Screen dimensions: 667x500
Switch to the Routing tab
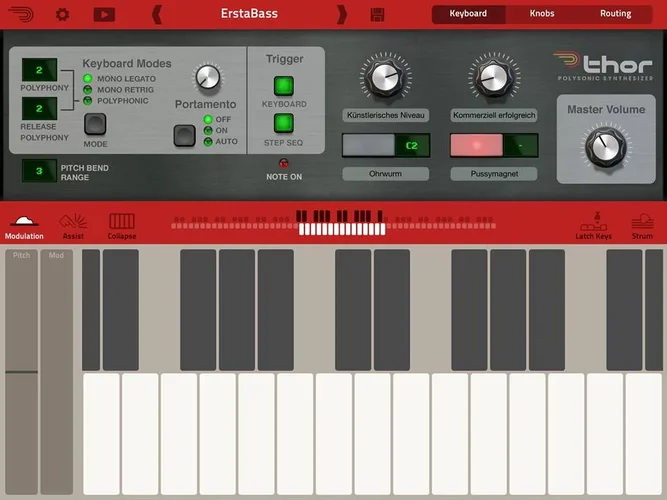tap(616, 14)
